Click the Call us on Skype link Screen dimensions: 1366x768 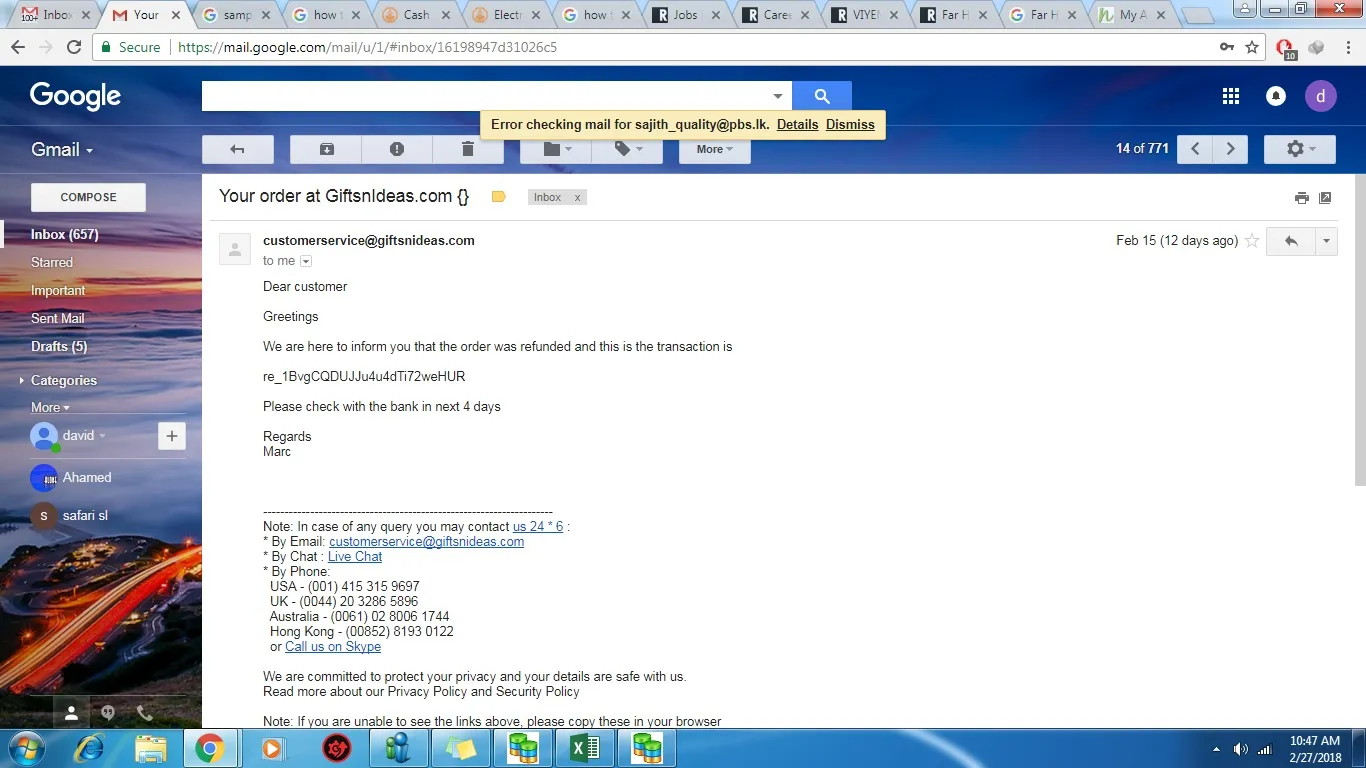(333, 646)
